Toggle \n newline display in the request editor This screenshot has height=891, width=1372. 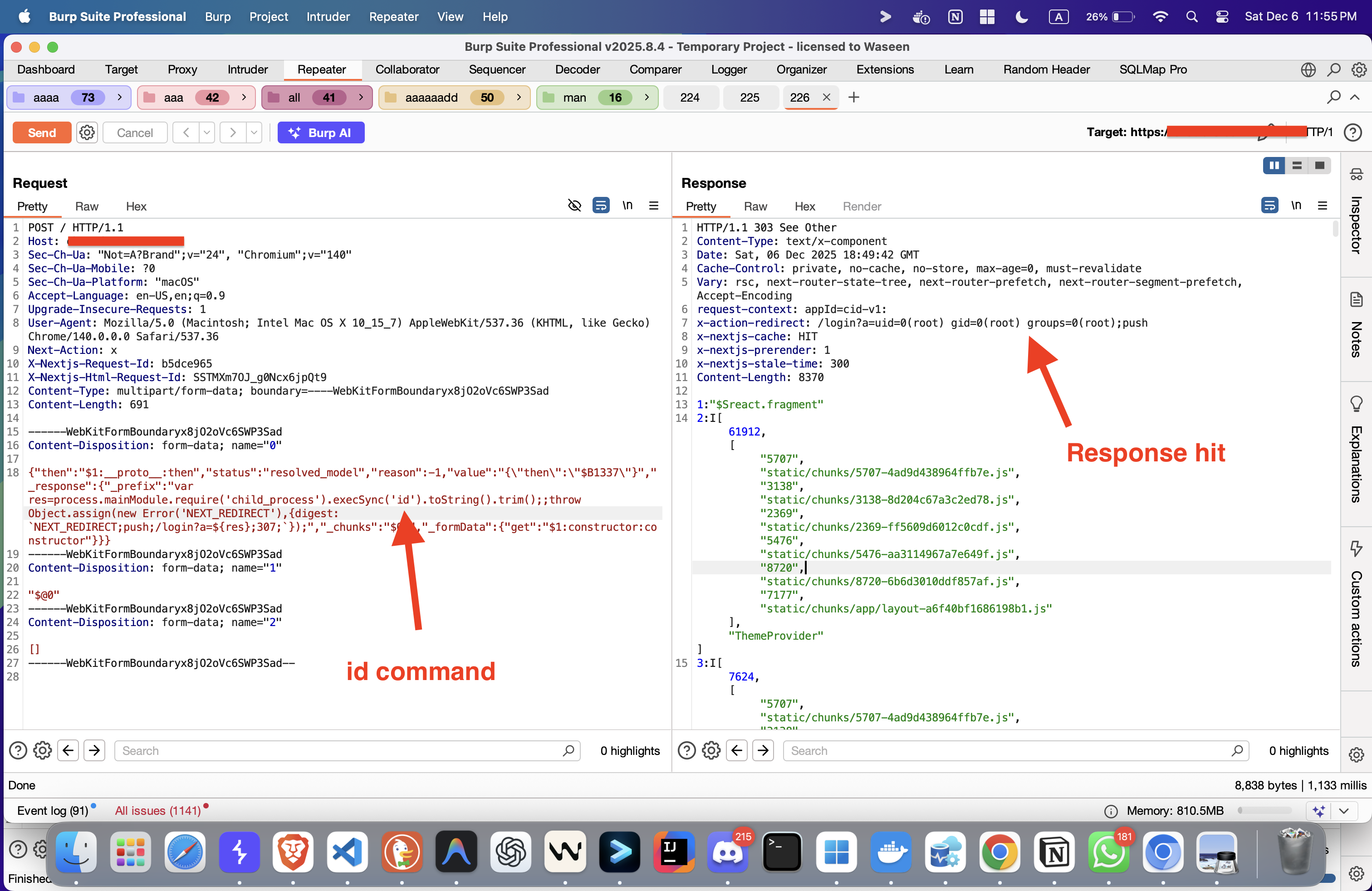(628, 206)
